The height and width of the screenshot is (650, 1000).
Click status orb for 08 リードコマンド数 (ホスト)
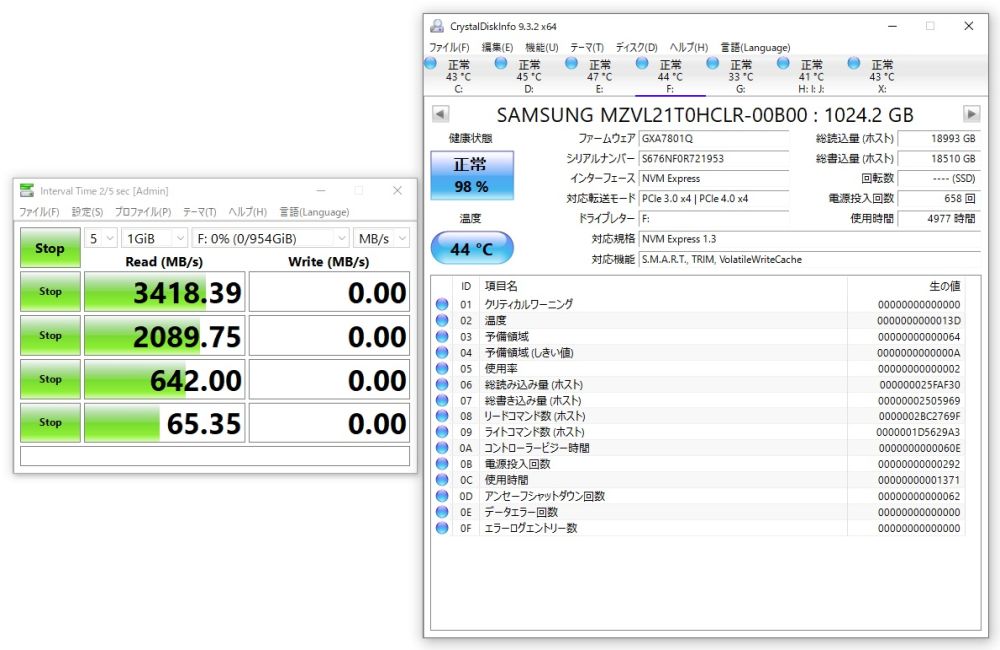point(442,416)
